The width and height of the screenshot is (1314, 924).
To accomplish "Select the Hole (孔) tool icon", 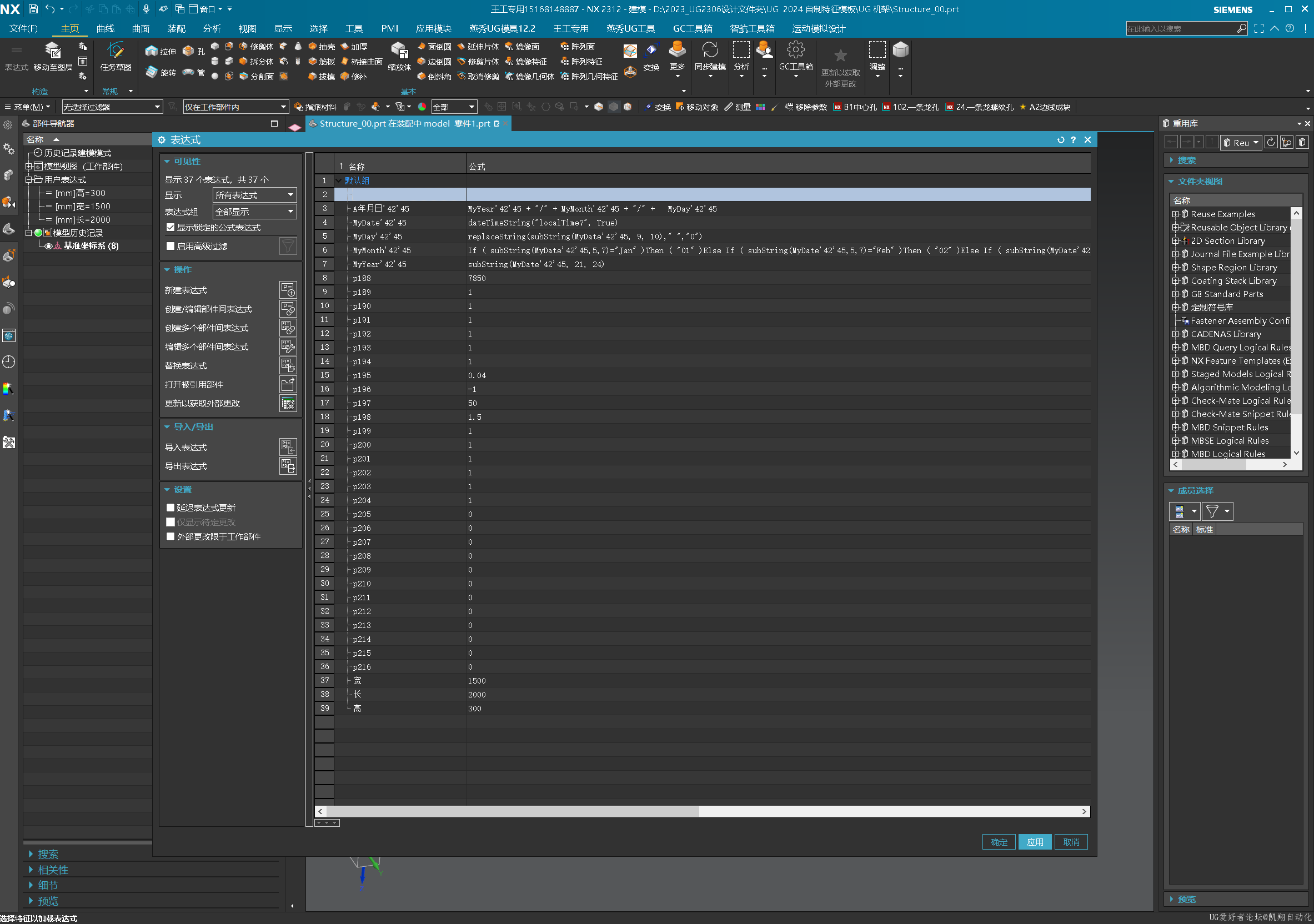I will [x=188, y=51].
